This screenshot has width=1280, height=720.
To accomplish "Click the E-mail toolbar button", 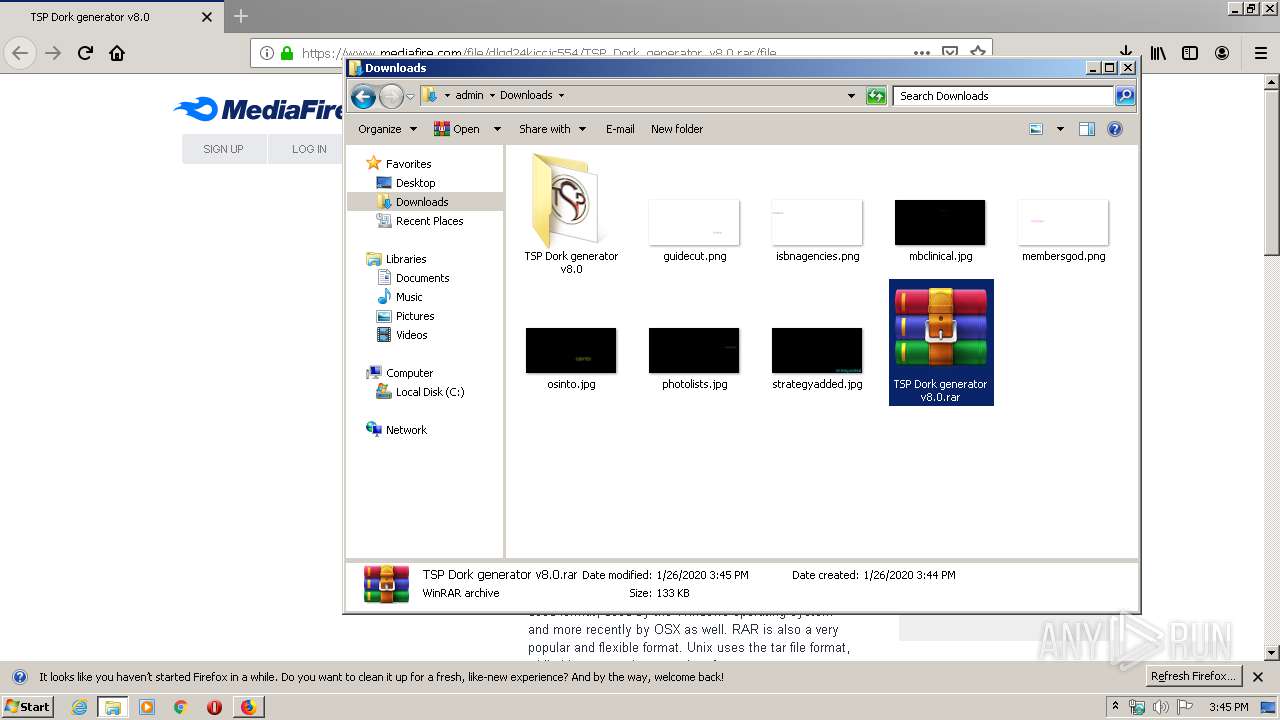I will (620, 129).
